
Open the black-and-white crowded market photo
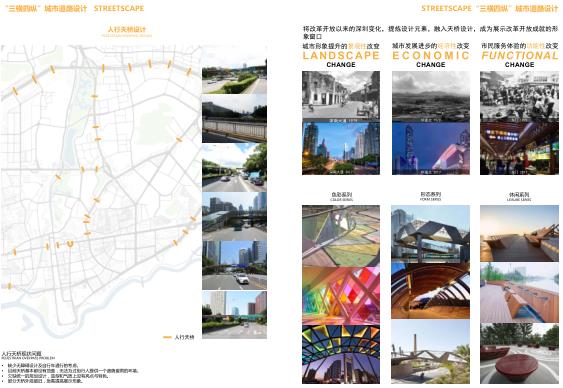pyautogui.click(x=520, y=96)
